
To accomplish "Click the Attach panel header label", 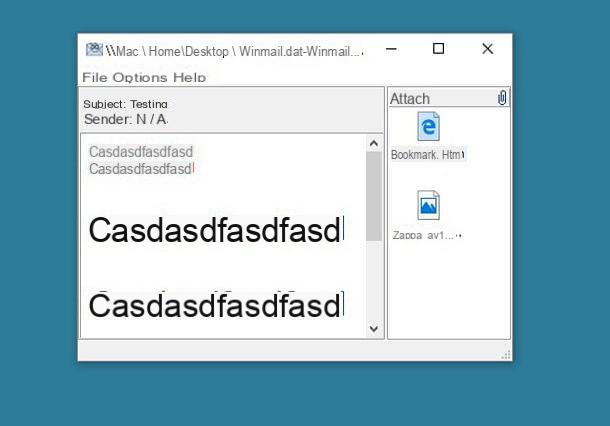I will [x=410, y=98].
